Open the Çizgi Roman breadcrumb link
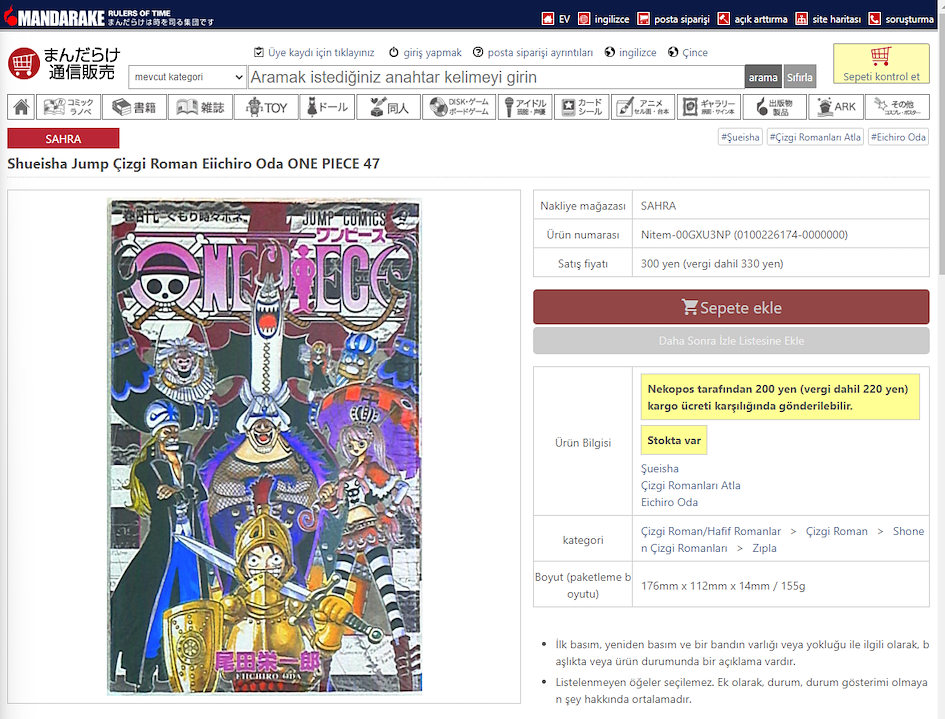 (x=837, y=531)
